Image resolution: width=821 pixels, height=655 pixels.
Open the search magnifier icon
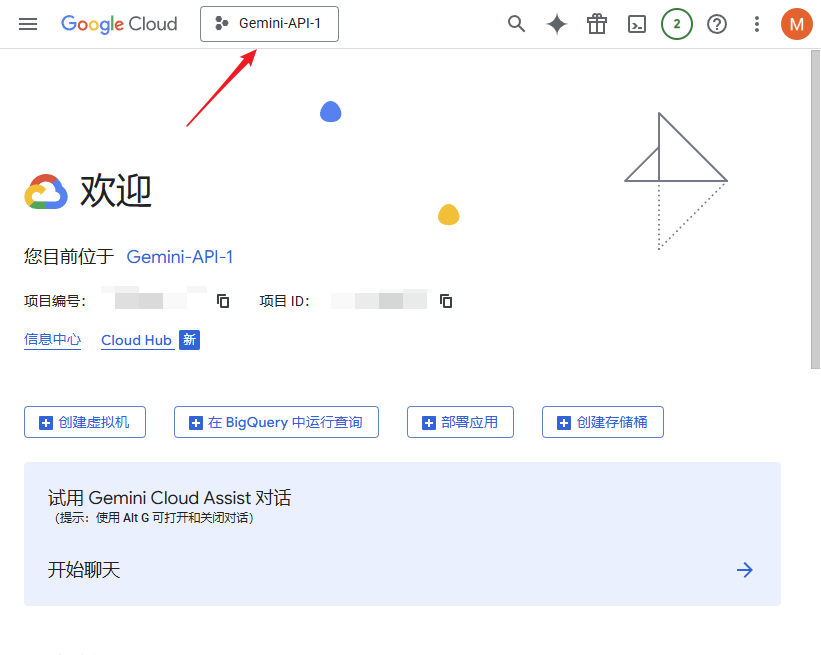(x=516, y=24)
